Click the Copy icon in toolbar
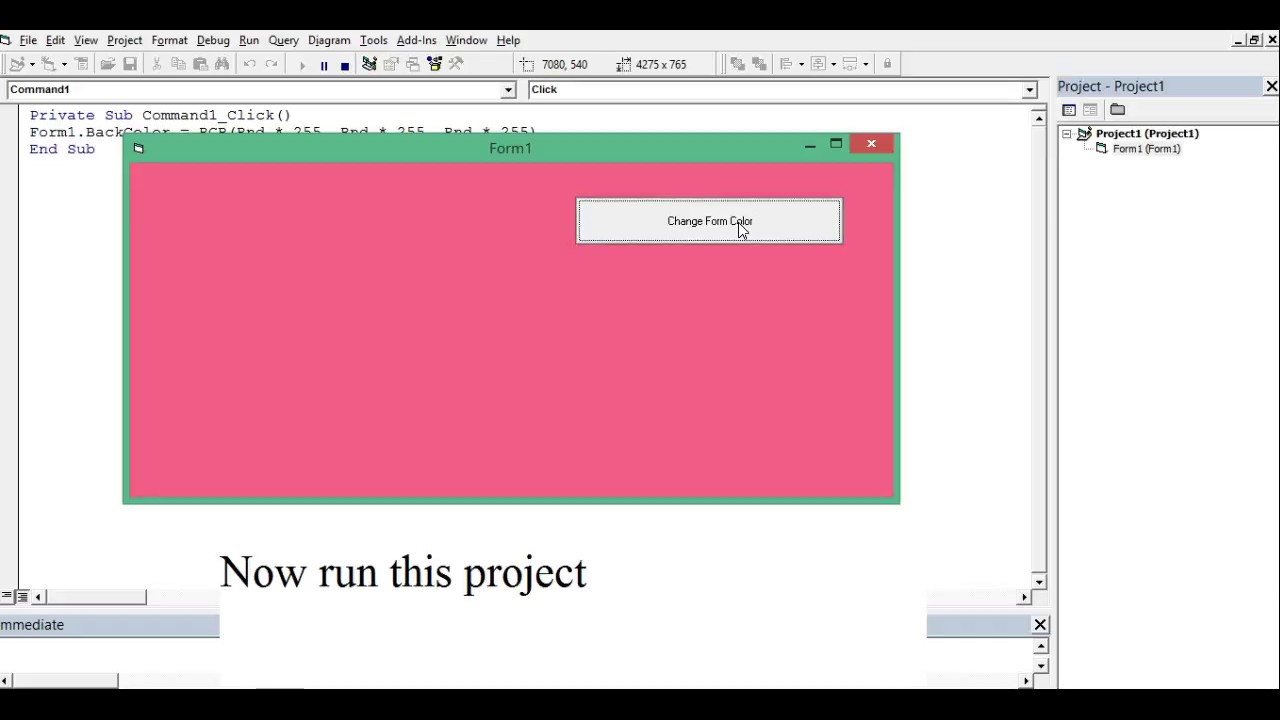 (x=178, y=64)
